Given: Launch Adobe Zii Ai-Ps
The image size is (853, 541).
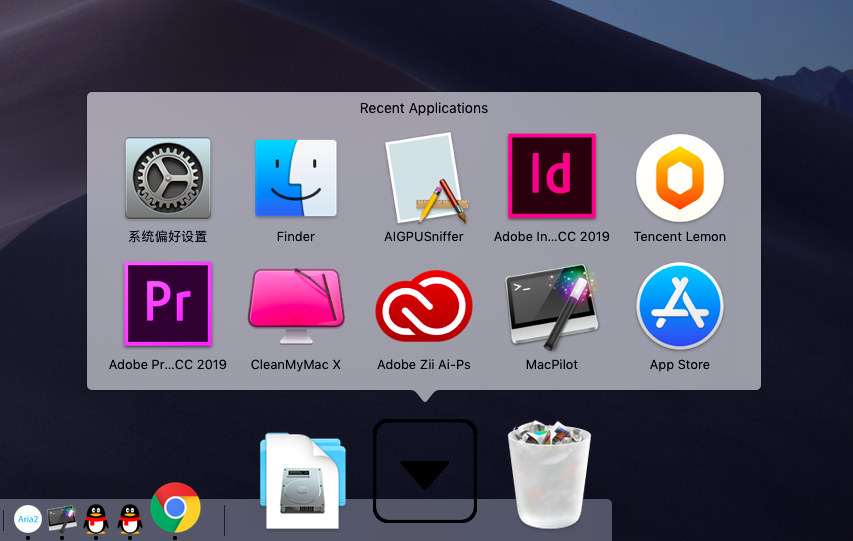Looking at the screenshot, I should [424, 305].
